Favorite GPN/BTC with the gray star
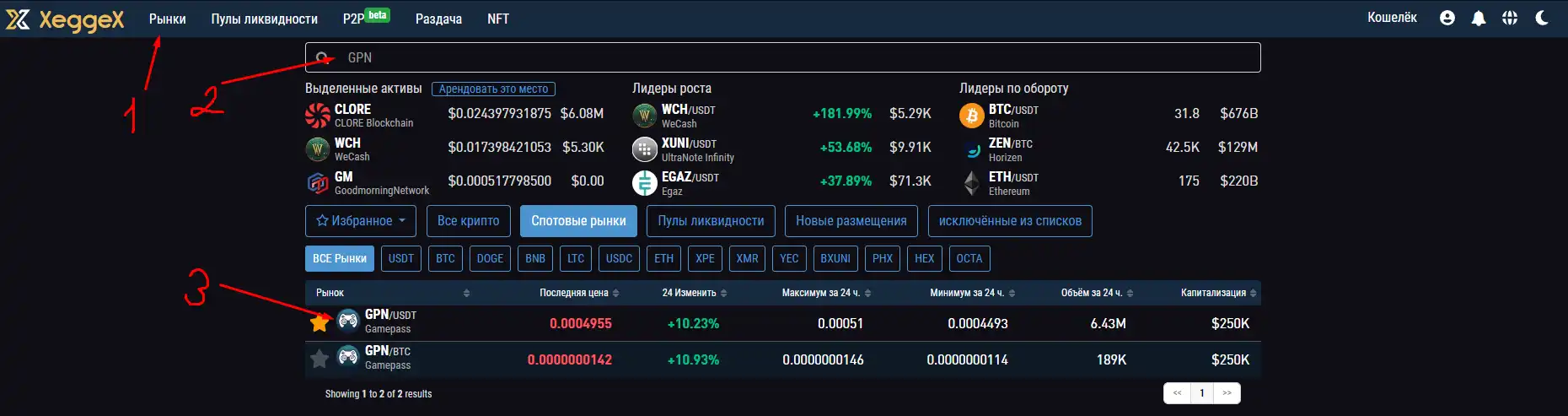 (320, 359)
